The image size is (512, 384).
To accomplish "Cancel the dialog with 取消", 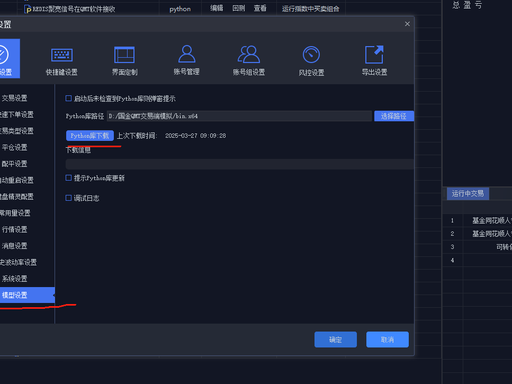I will [387, 339].
